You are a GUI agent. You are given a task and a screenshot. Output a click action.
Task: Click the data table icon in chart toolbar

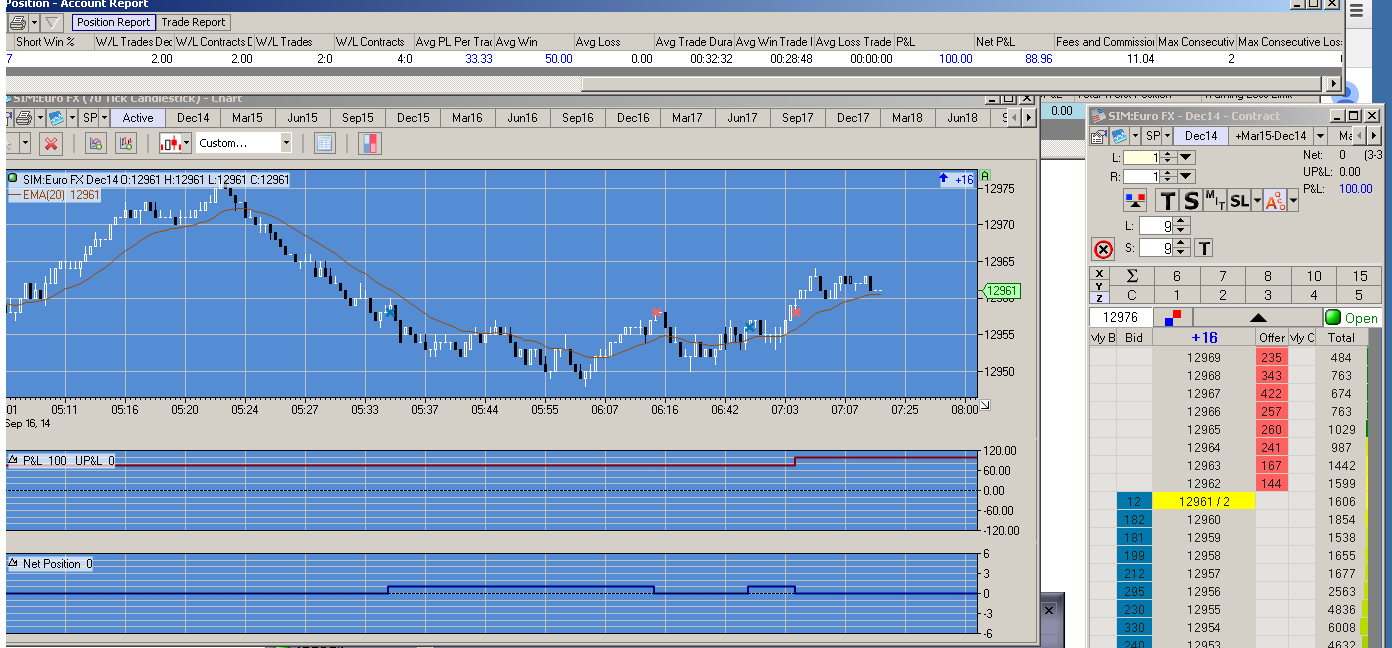(324, 143)
